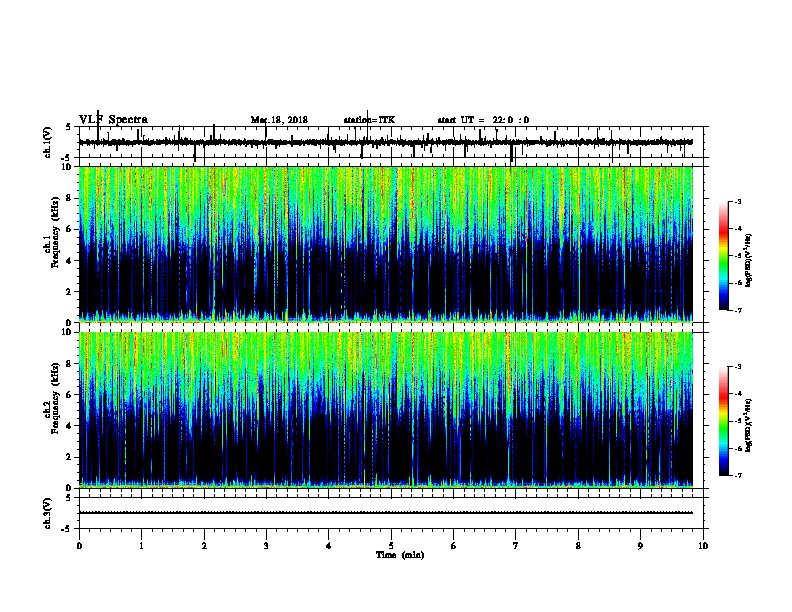792x612 pixels.
Task: Click the time axis tick label "6"
Action: click(x=454, y=545)
